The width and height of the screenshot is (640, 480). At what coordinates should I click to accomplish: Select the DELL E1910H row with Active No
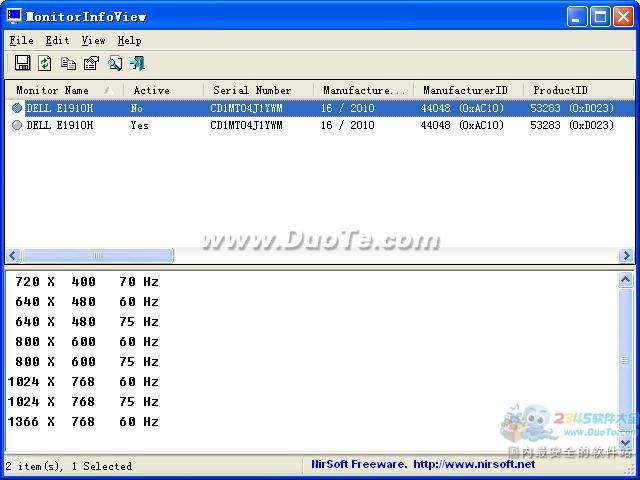tap(320, 108)
